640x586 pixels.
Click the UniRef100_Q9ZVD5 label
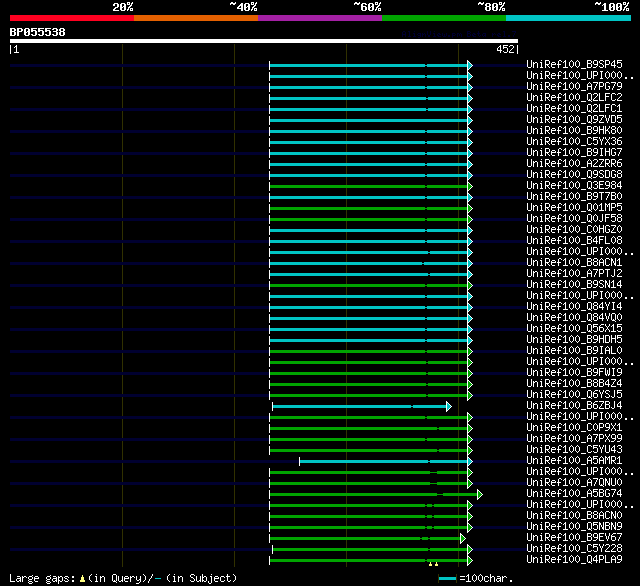tap(574, 120)
